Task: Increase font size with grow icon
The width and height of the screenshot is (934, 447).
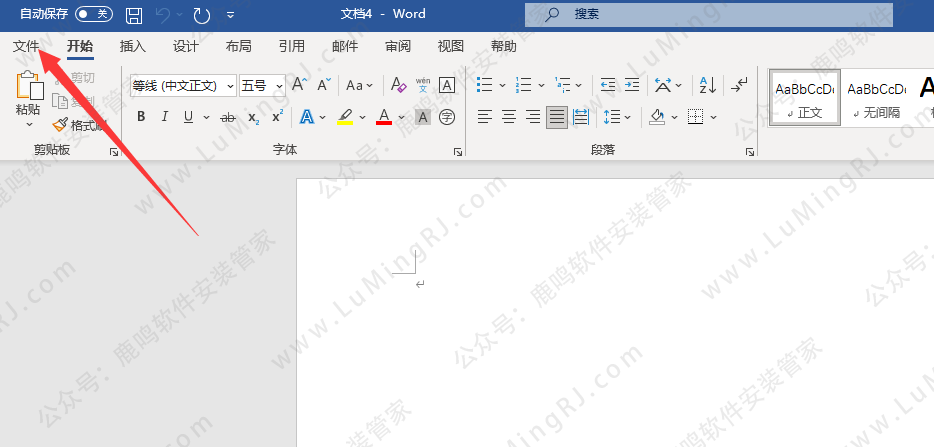Action: pyautogui.click(x=300, y=85)
